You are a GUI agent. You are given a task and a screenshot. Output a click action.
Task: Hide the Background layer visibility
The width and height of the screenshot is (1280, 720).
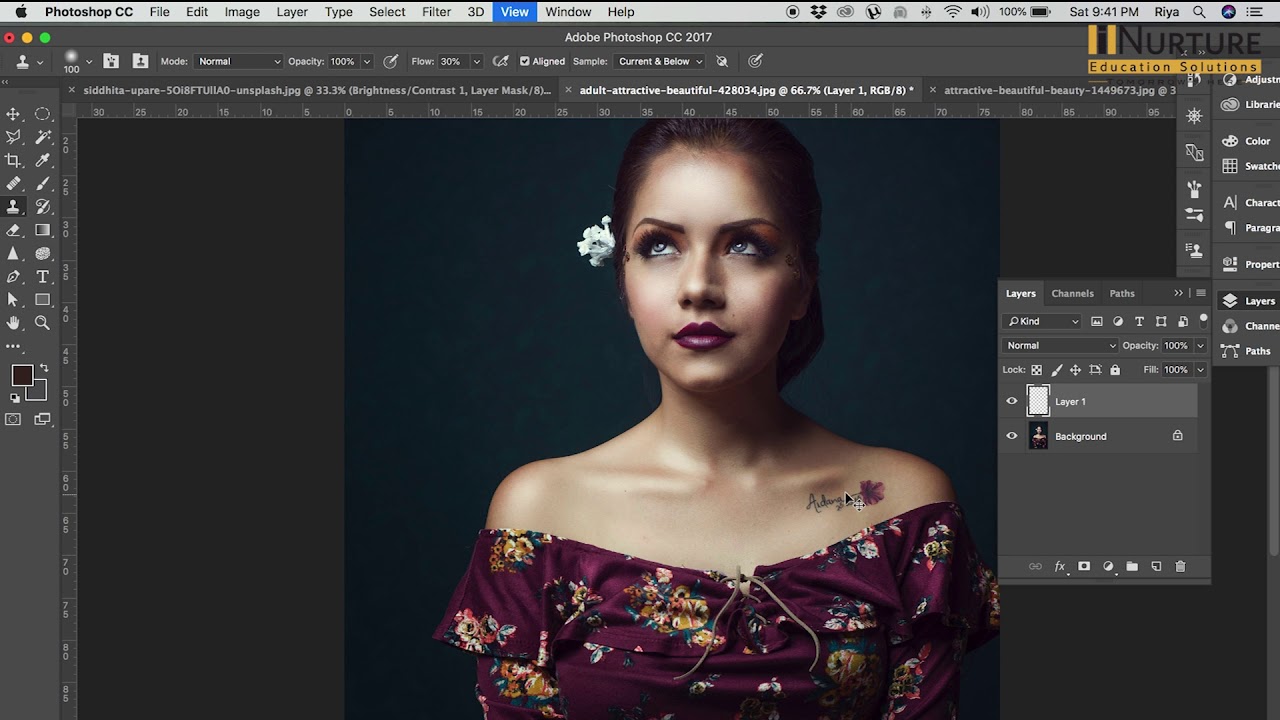(x=1012, y=437)
